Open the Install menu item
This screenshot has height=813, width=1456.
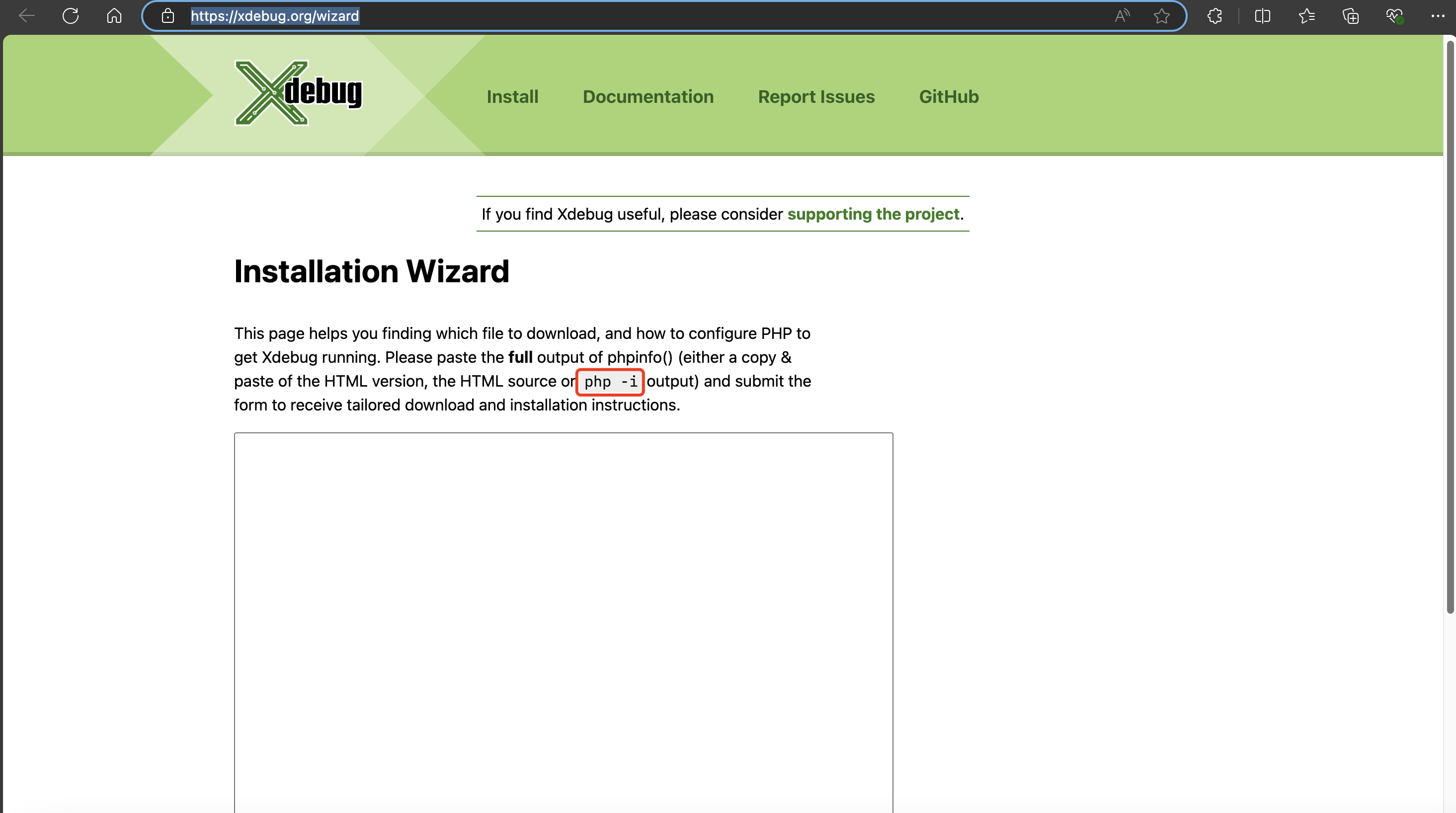(512, 97)
